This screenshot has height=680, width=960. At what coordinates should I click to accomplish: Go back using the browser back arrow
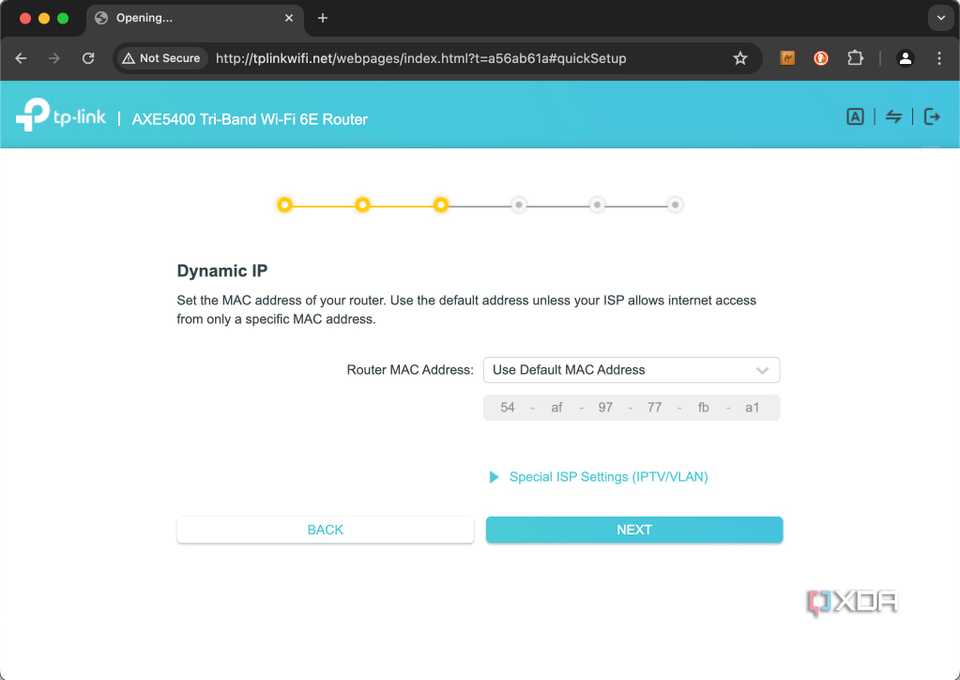[x=20, y=58]
